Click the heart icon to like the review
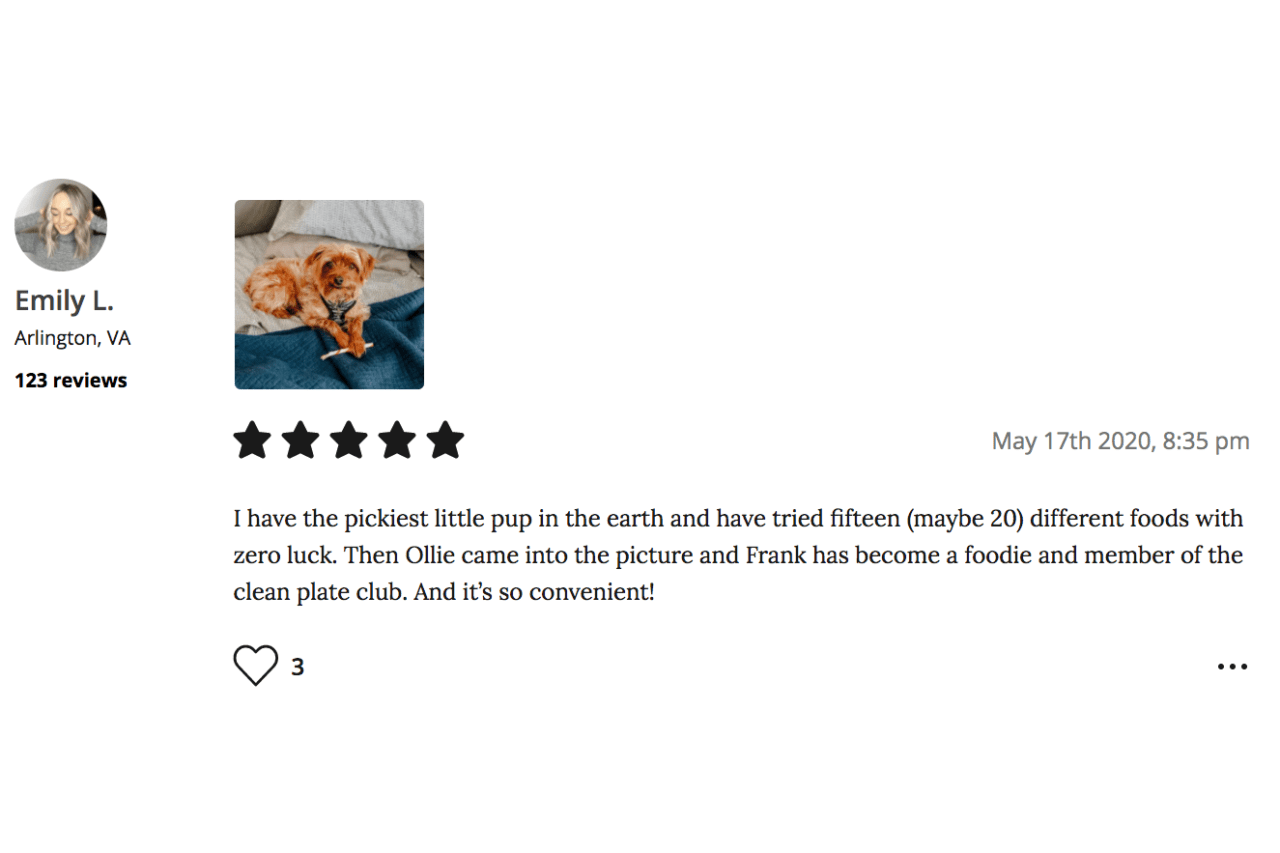The width and height of the screenshot is (1280, 853). (x=257, y=665)
